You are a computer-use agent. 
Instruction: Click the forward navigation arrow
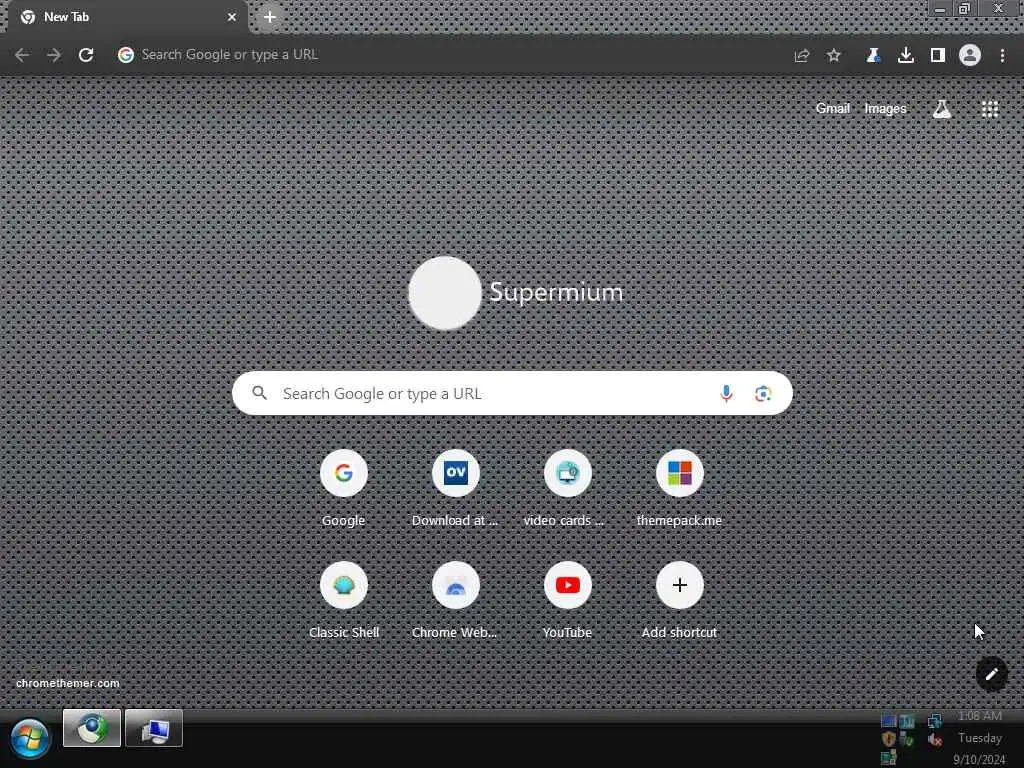[x=54, y=55]
